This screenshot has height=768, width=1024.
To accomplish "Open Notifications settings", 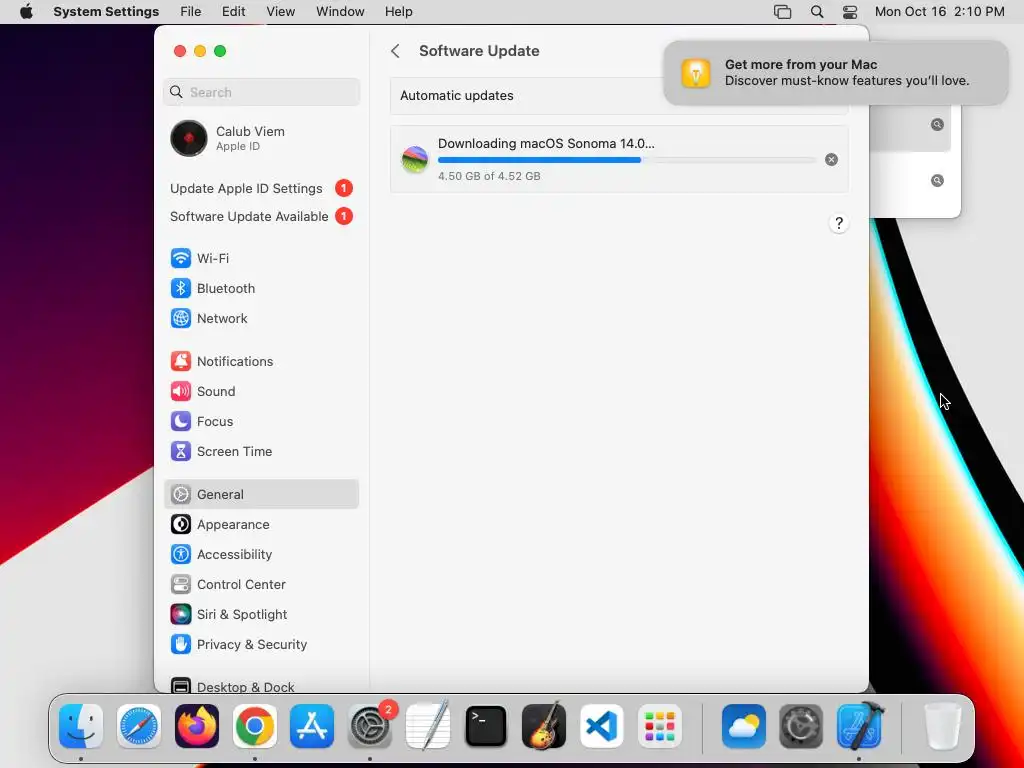I will click(261, 361).
